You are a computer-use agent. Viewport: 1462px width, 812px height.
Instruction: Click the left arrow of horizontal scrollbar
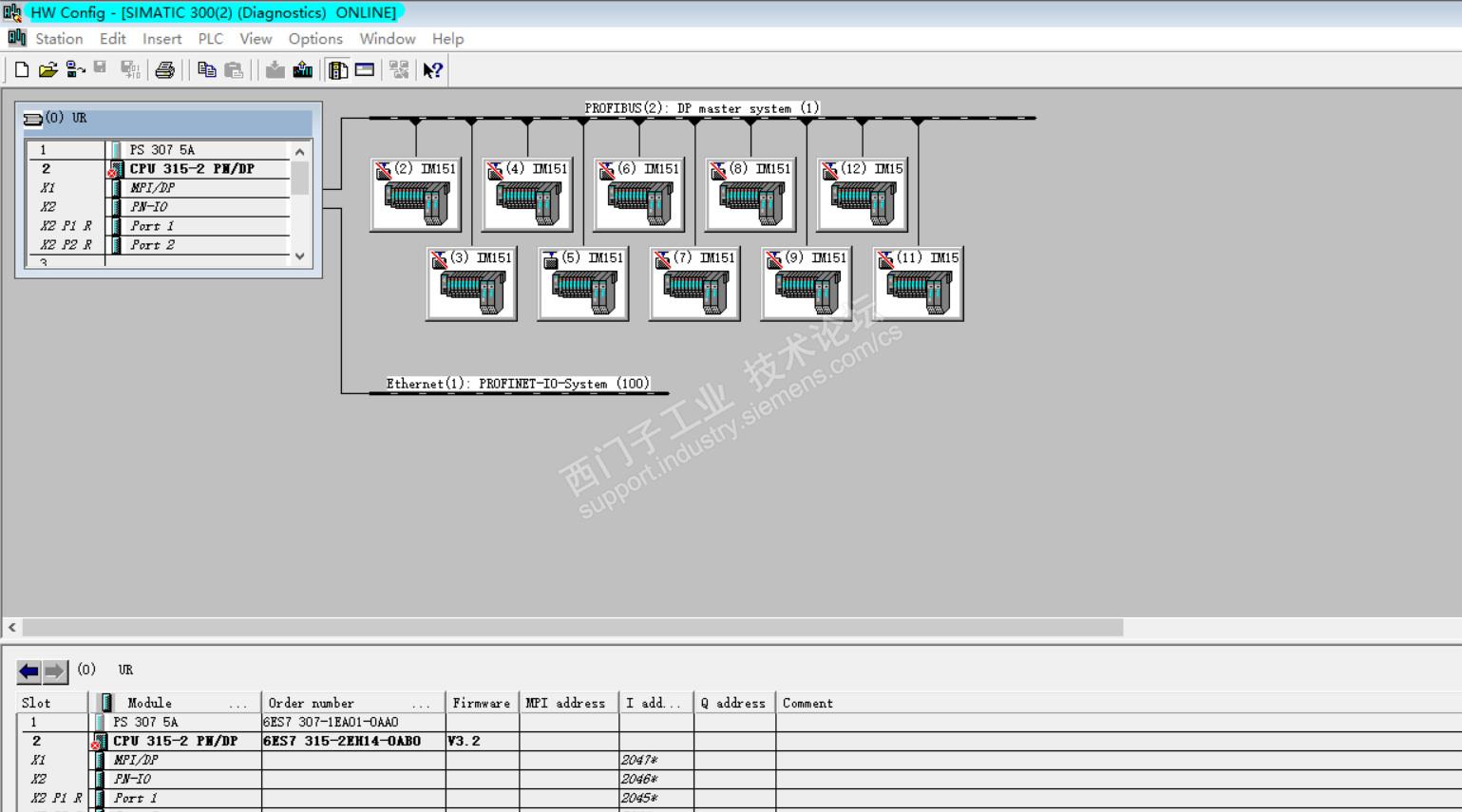(12, 628)
